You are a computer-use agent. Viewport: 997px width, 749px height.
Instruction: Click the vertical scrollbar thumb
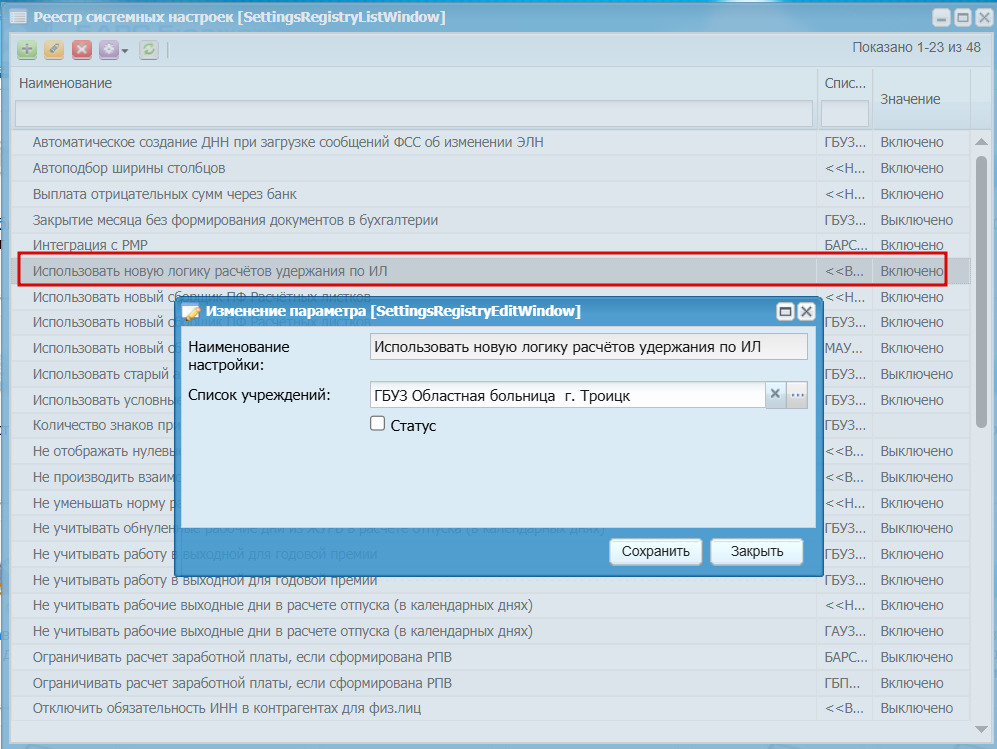[981, 292]
